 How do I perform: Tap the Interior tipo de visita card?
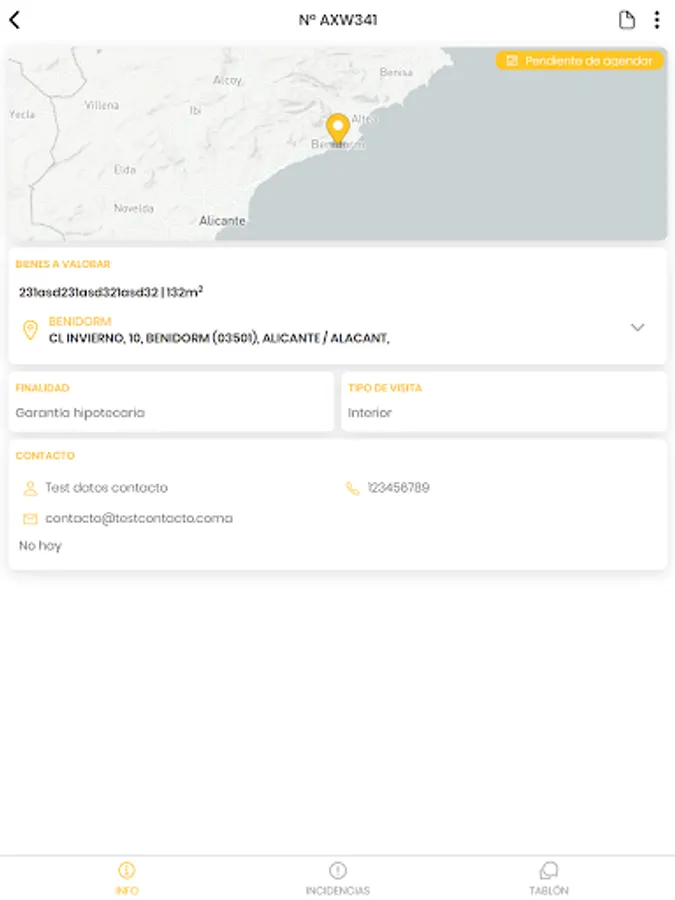pos(504,402)
